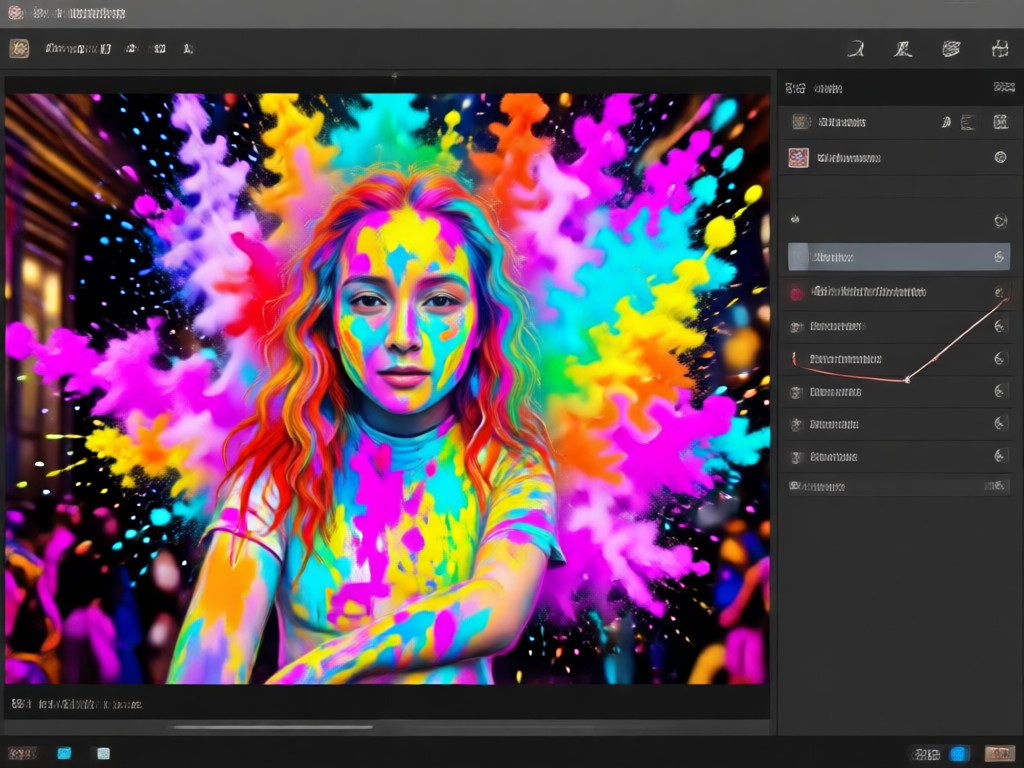Select the tan thumbnail at the top of the side panel
The height and width of the screenshot is (768, 1024).
pos(801,121)
